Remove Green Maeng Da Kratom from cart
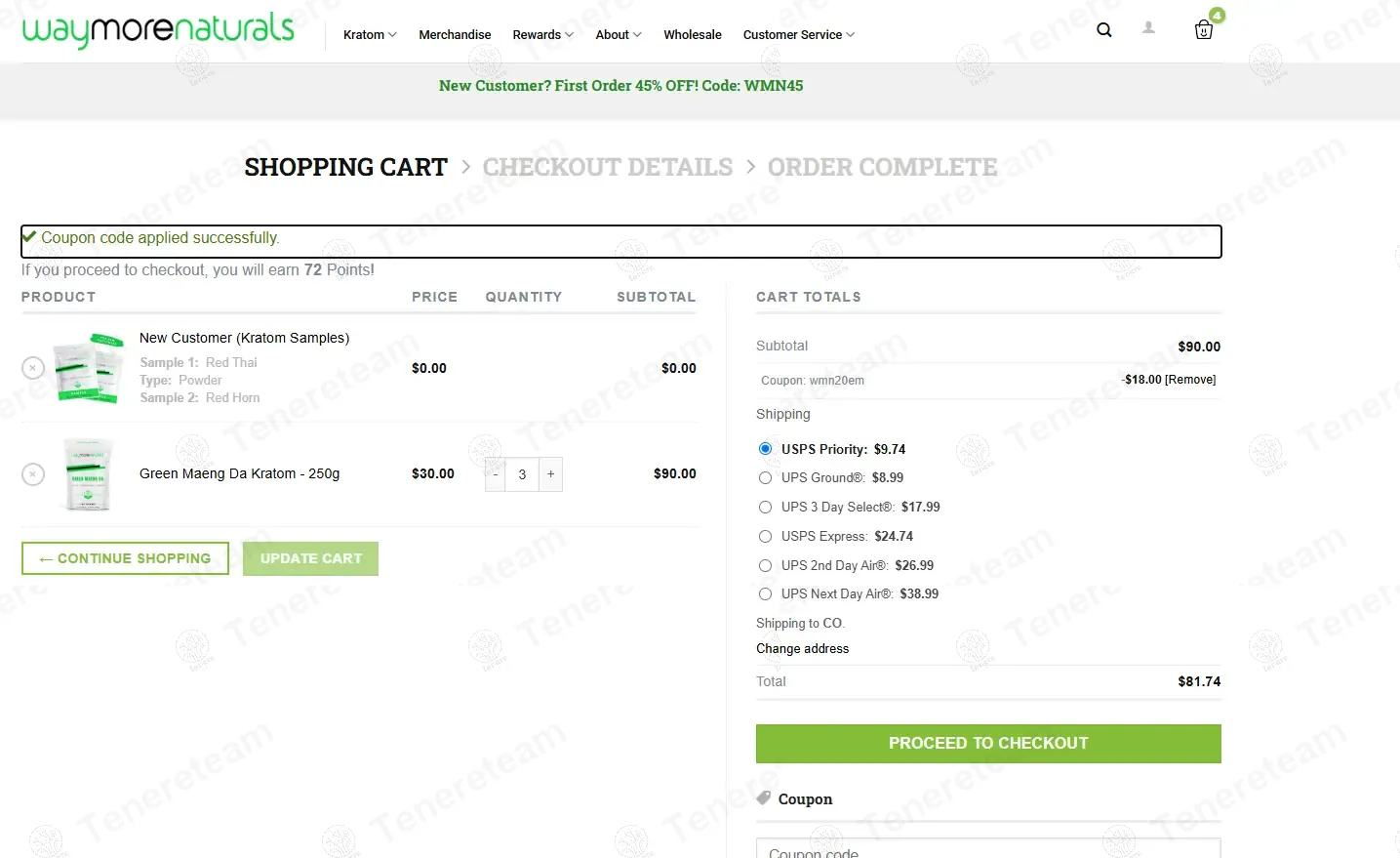Viewport: 1400px width, 858px height. tap(33, 474)
